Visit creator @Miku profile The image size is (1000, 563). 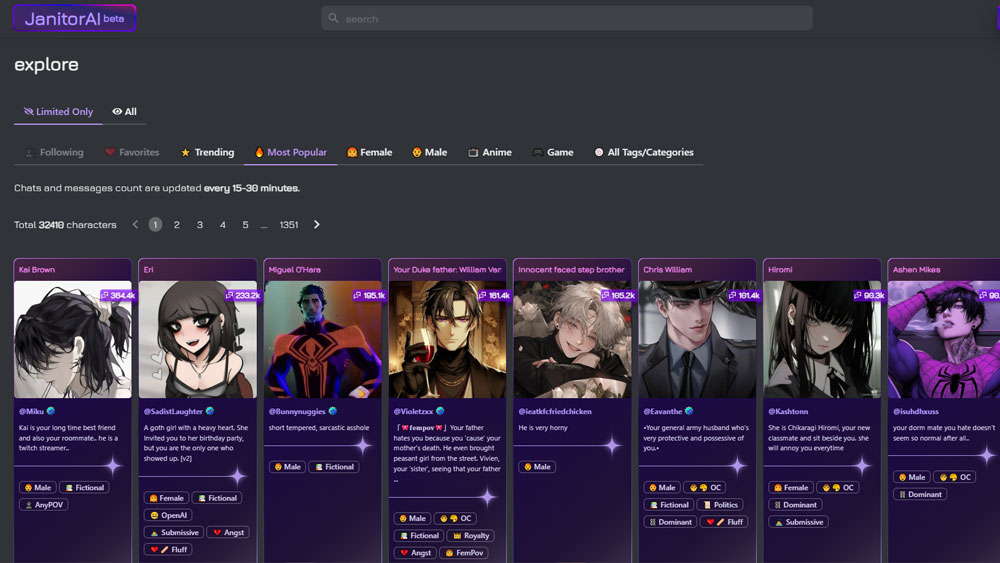(31, 411)
